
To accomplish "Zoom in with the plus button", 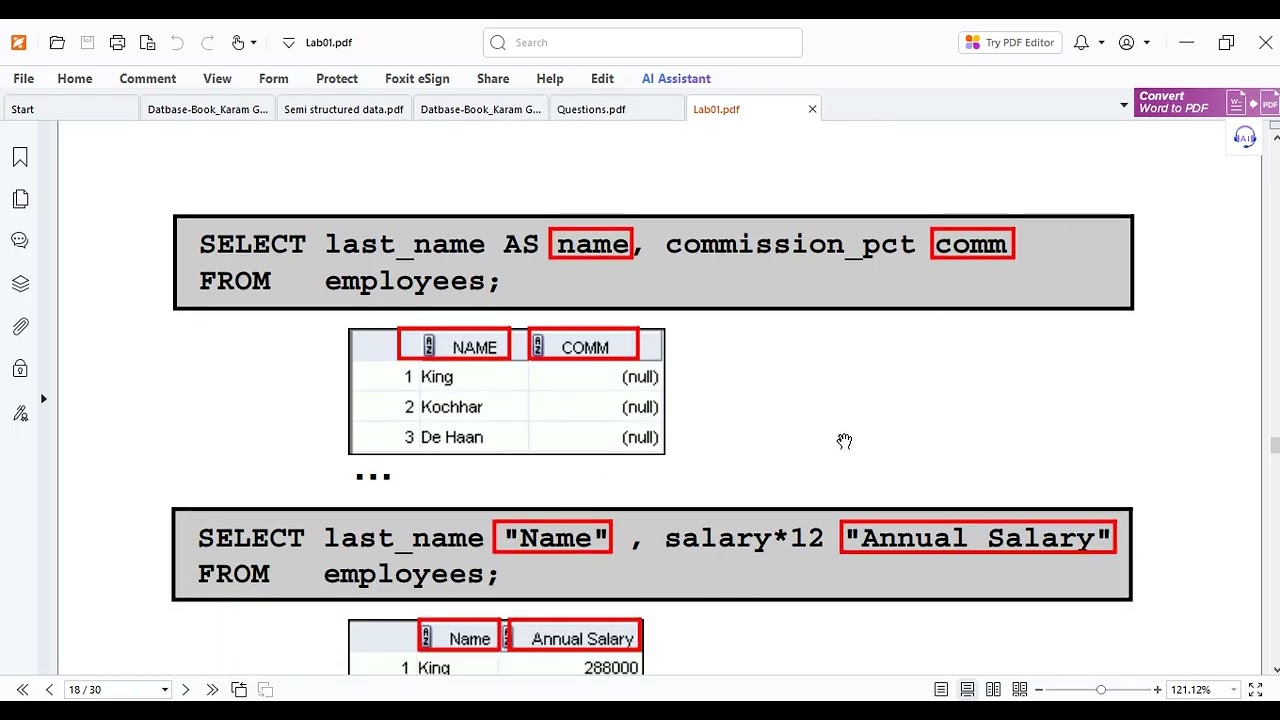I will [1157, 690].
